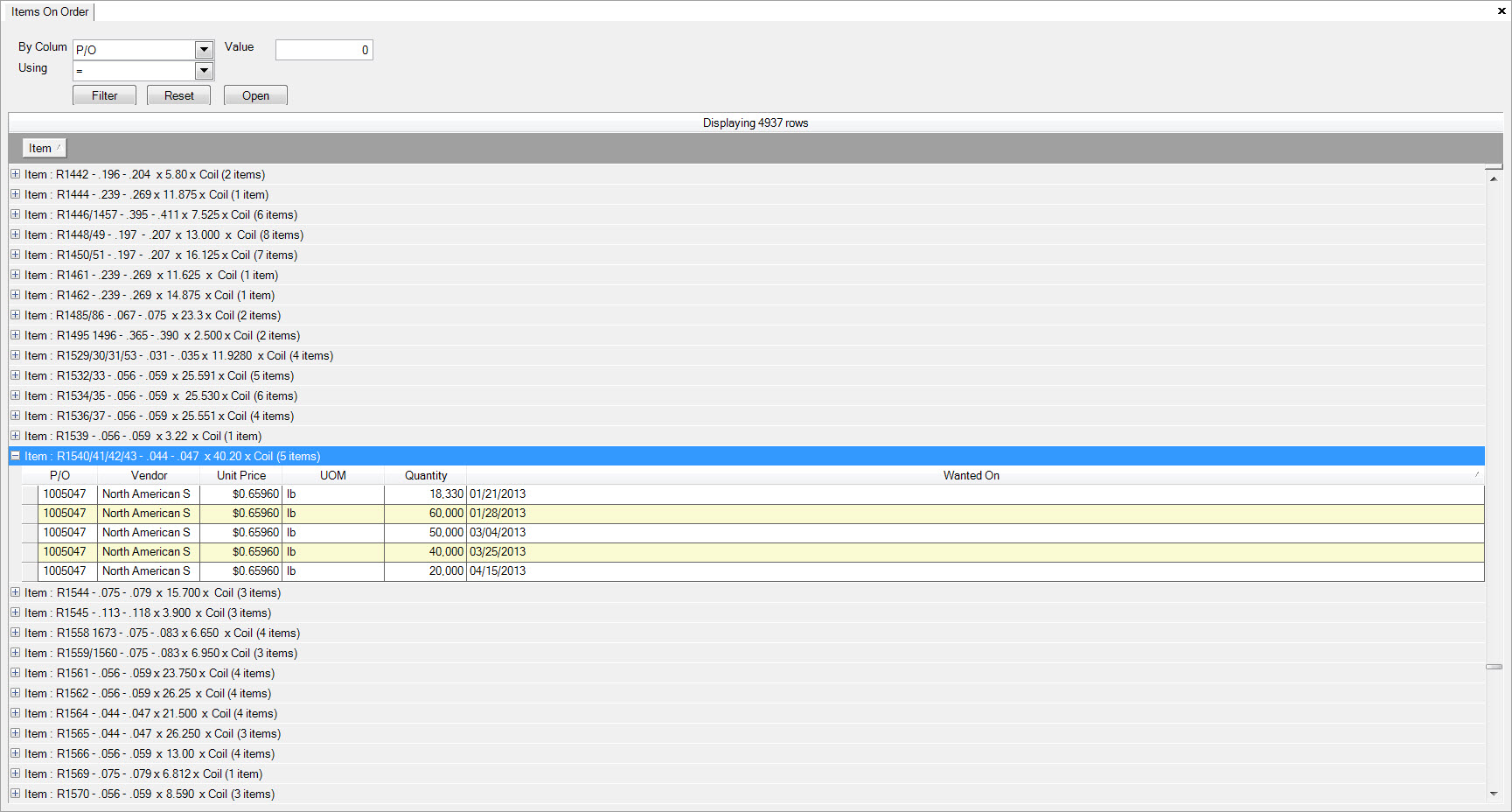Viewport: 1512px width, 812px height.
Task: Expand the R1442 item group
Action: (15, 174)
